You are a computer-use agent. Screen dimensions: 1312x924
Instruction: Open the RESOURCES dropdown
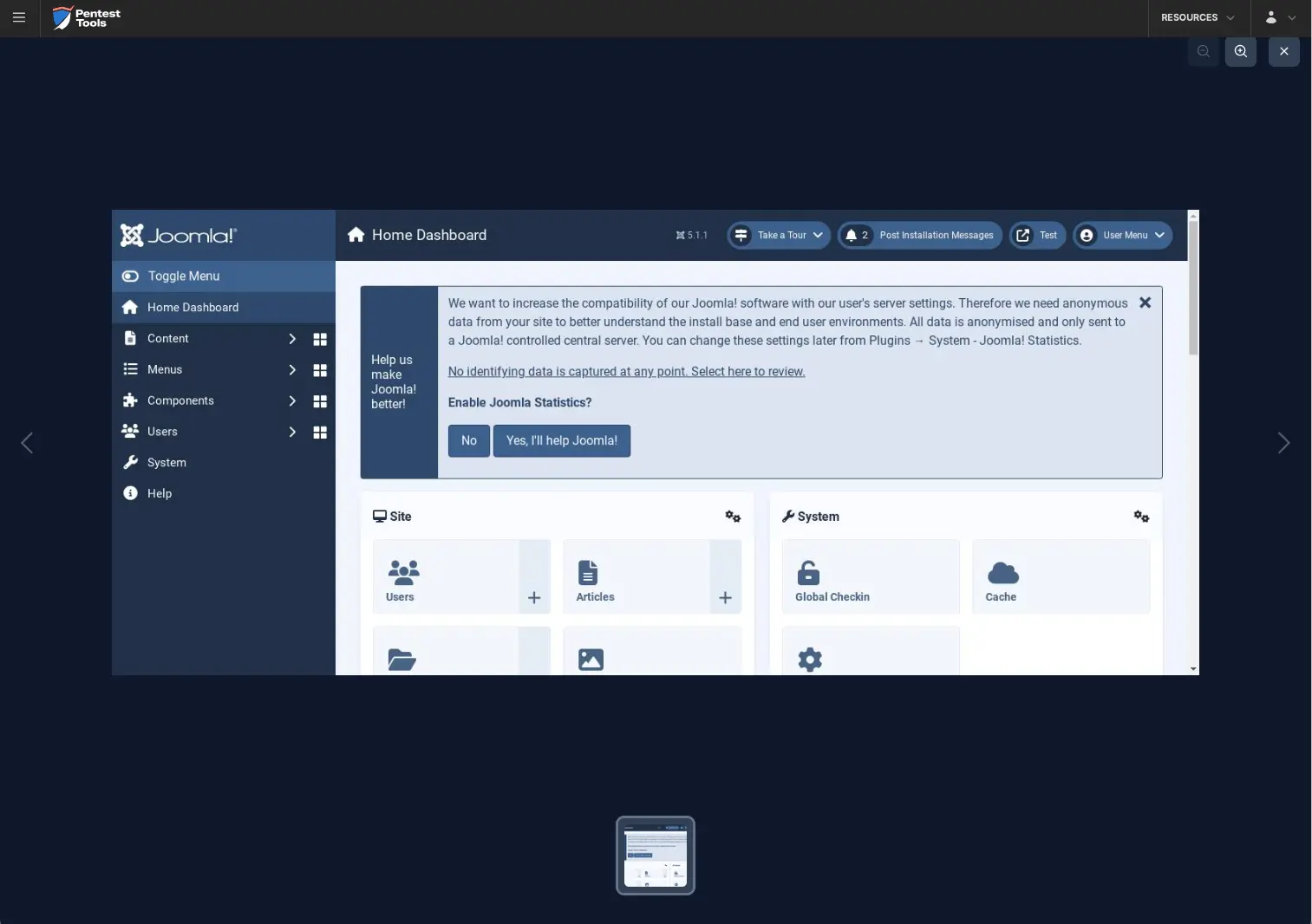1198,17
